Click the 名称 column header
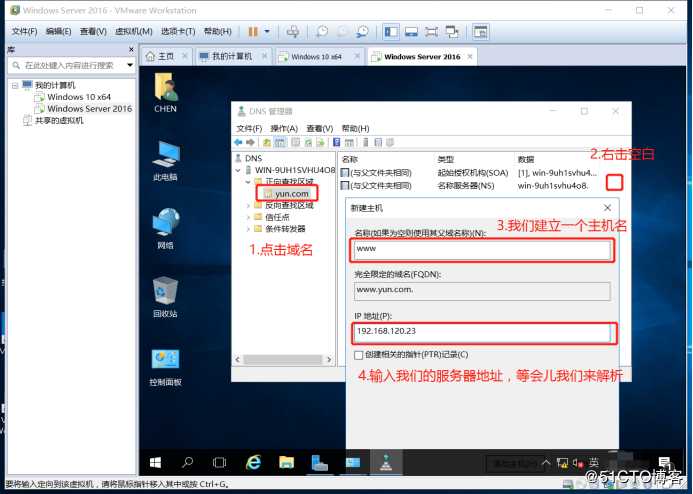Screen dimensions: 693x494 click(x=350, y=159)
